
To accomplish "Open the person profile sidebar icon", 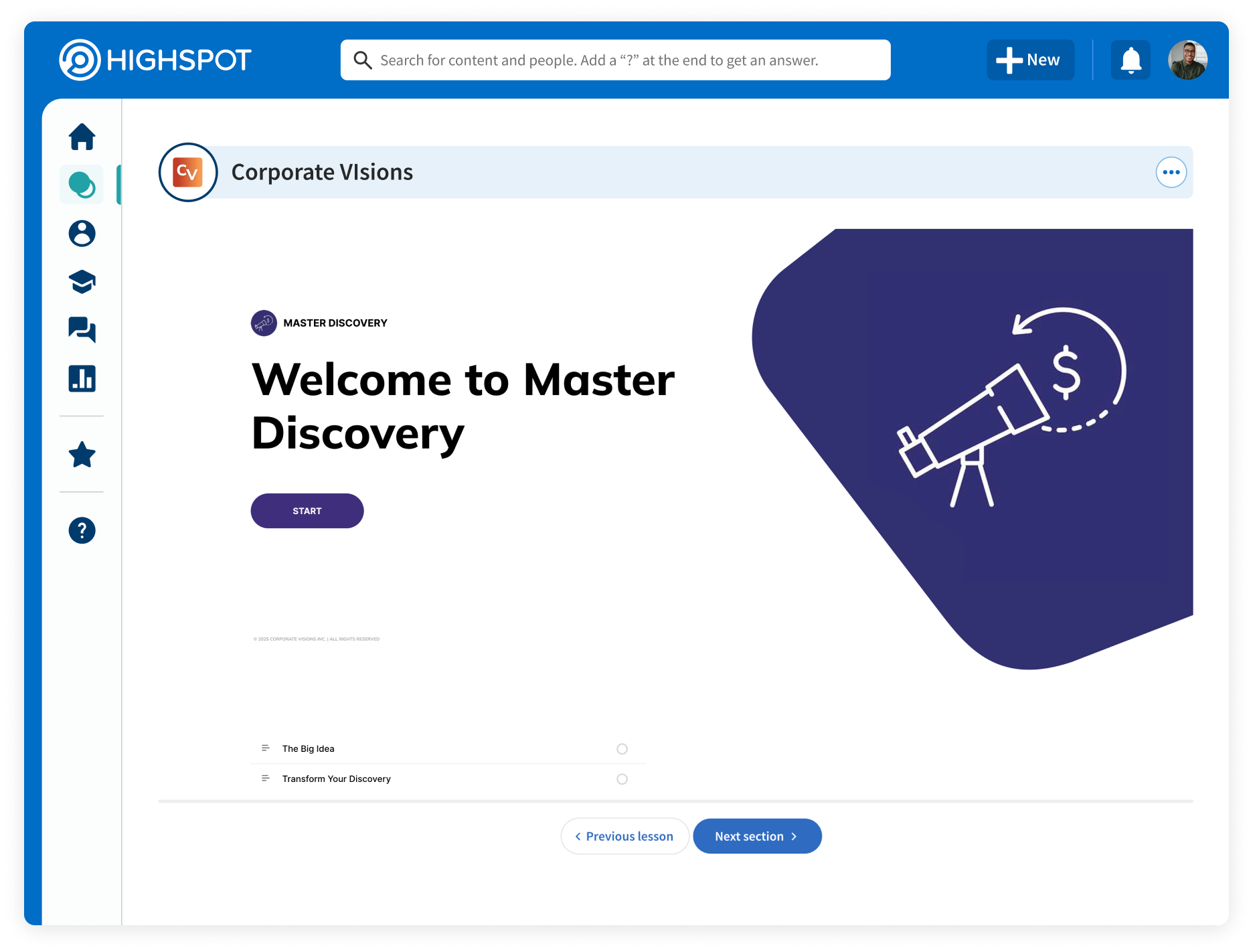I will tap(82, 234).
